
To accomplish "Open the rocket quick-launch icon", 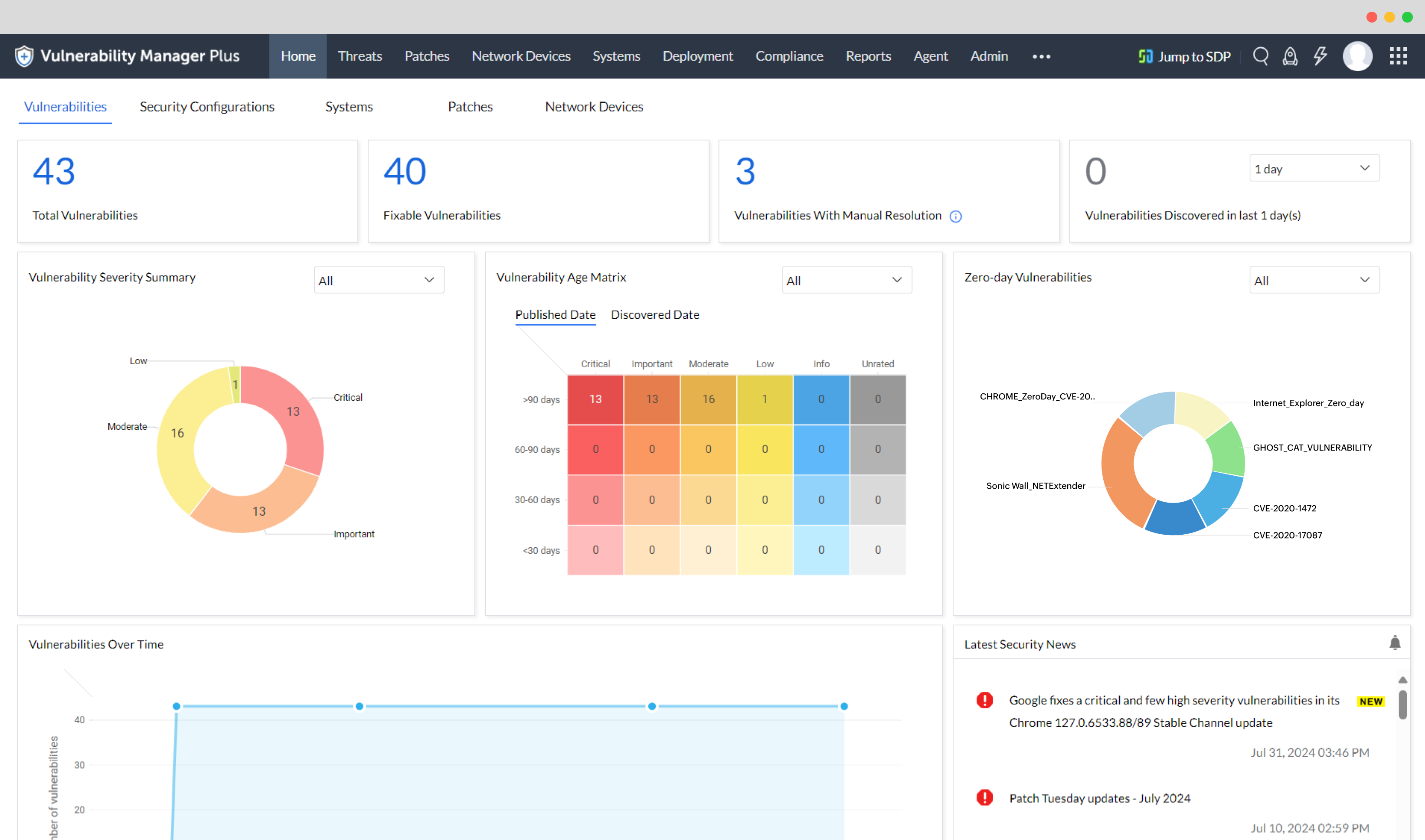I will tap(1290, 56).
